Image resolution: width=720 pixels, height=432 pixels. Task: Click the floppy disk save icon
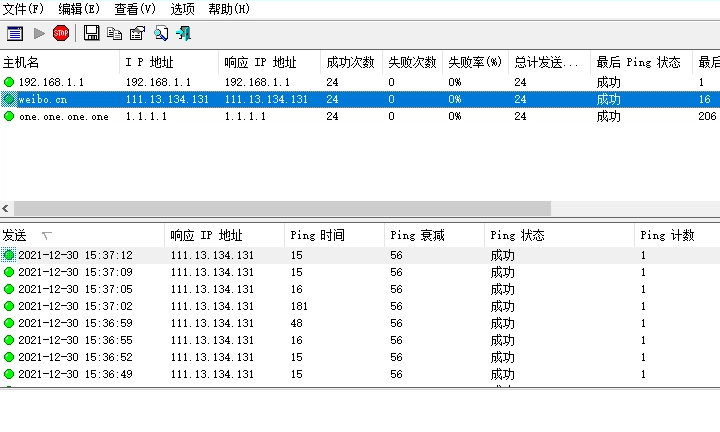[x=91, y=34]
